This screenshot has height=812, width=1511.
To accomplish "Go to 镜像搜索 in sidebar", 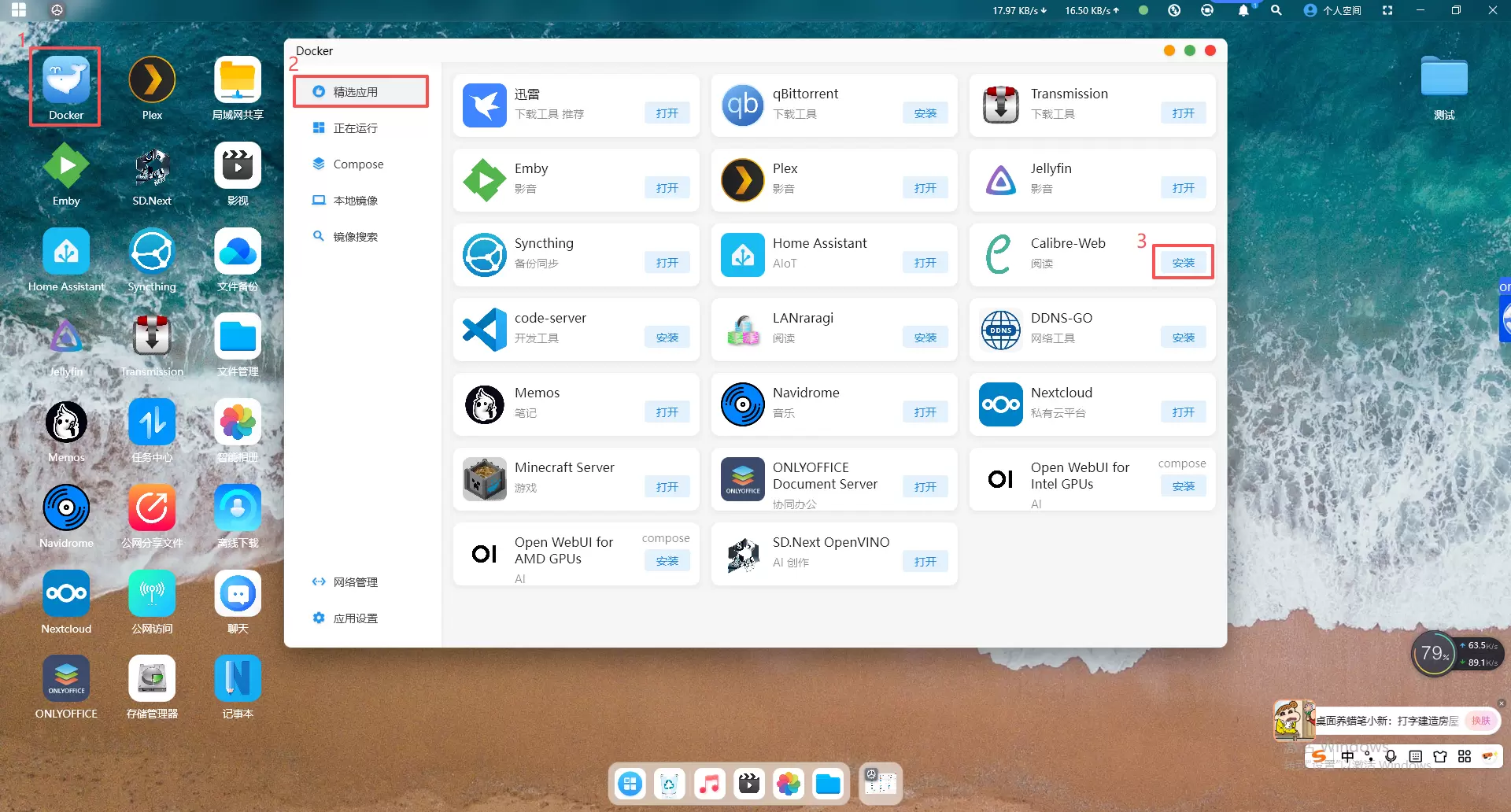I will pyautogui.click(x=355, y=237).
